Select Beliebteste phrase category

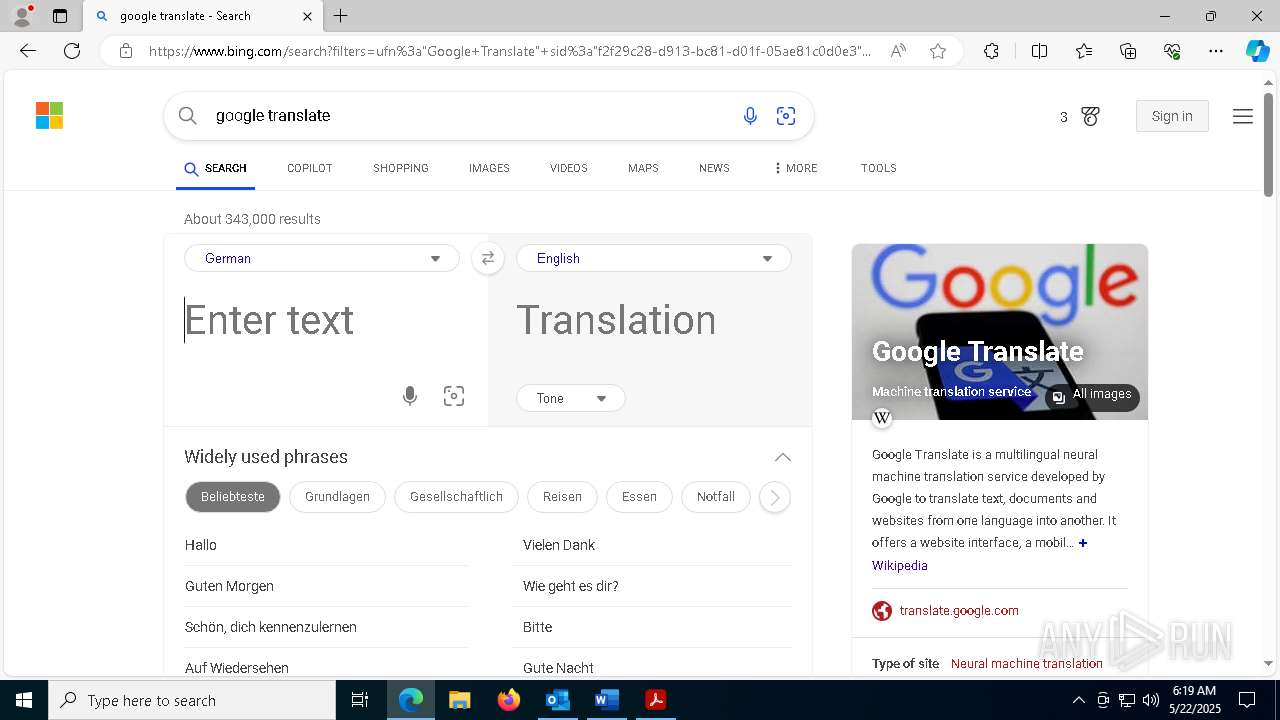[233, 497]
